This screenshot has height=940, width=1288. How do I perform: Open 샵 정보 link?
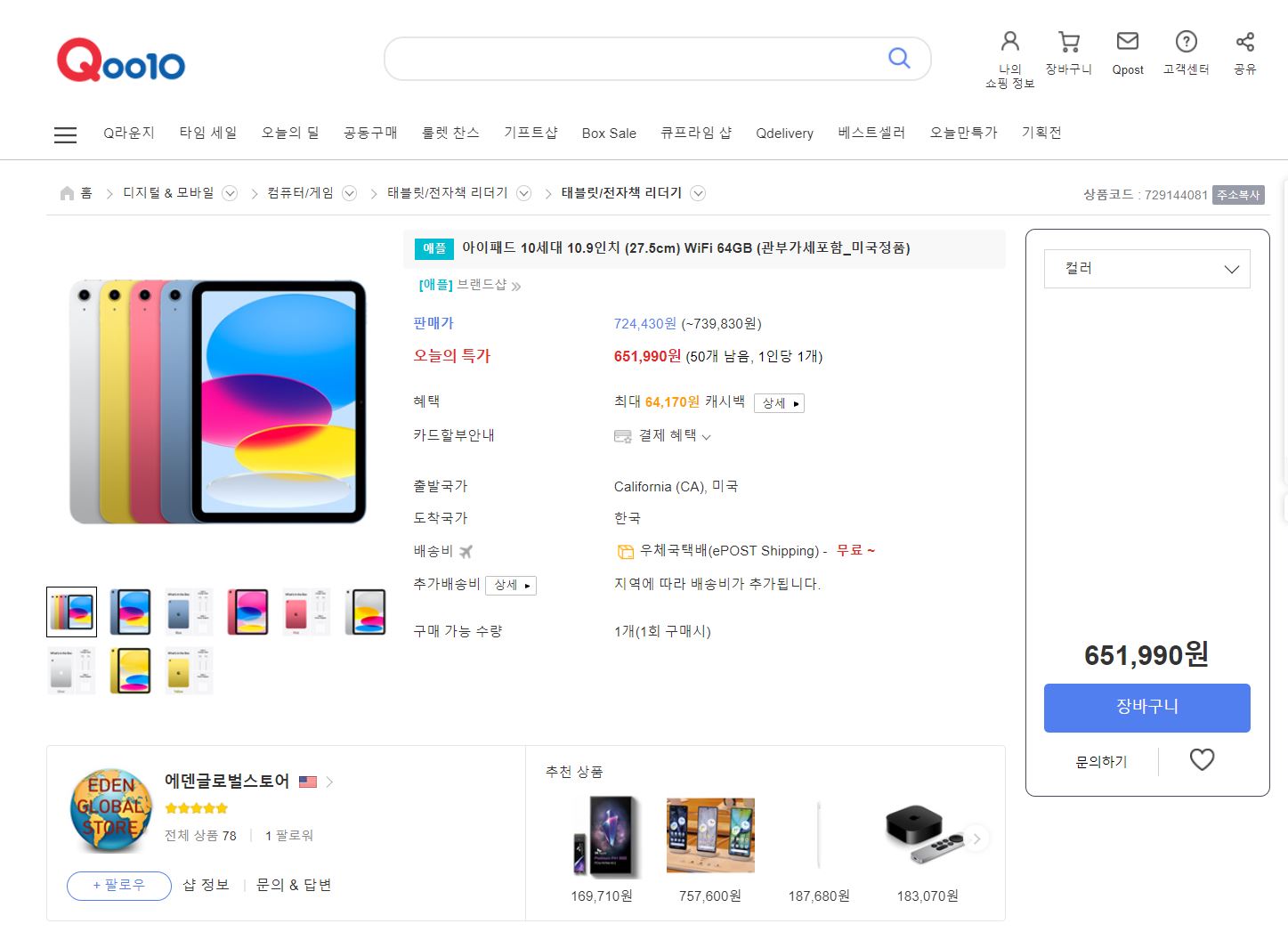(x=206, y=885)
